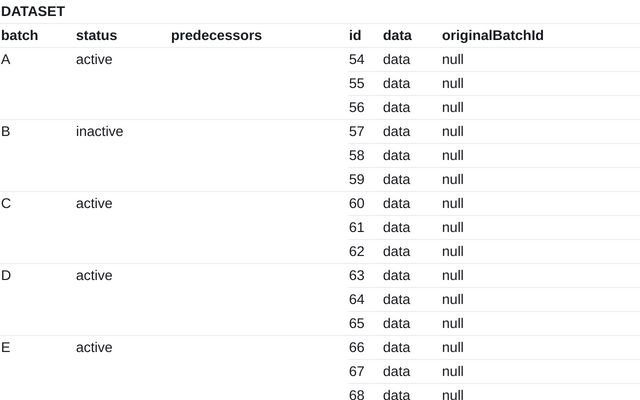The width and height of the screenshot is (640, 400).
Task: Click row id 60
Action: coord(357,203)
